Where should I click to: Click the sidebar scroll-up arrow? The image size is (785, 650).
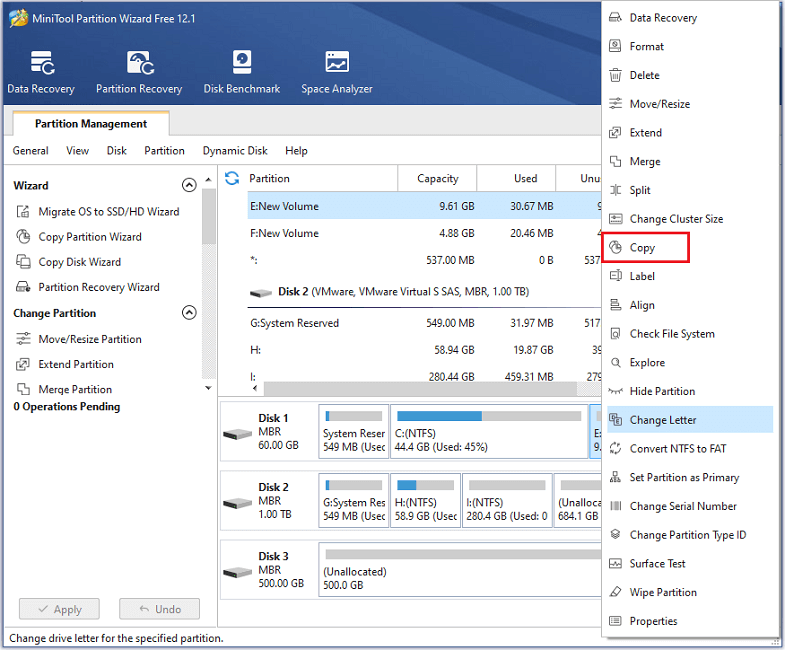click(x=209, y=179)
